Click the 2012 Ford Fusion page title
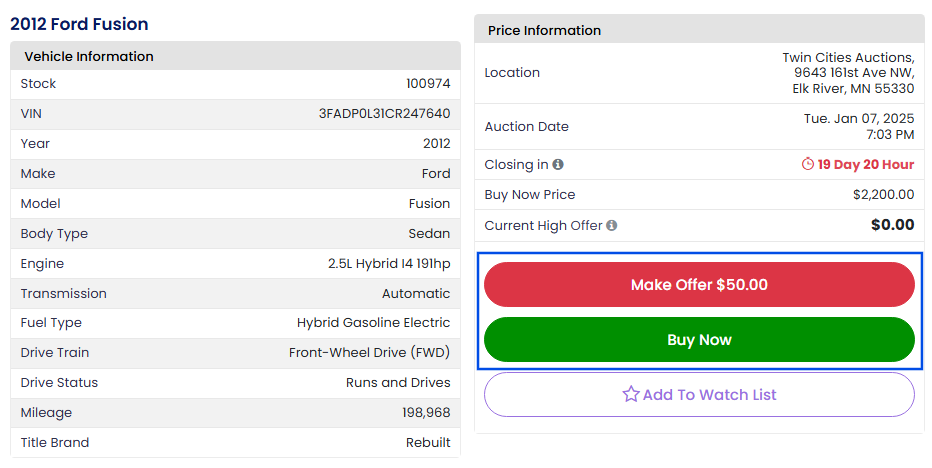Screen dimensions: 932x468 click(79, 24)
